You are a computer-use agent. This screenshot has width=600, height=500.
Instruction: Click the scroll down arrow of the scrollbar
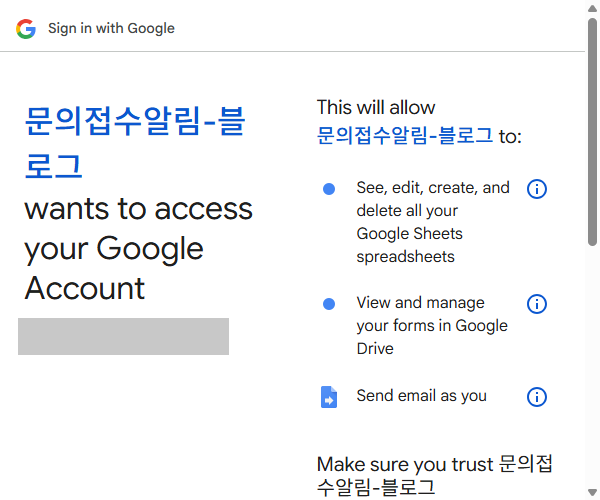tap(592, 492)
